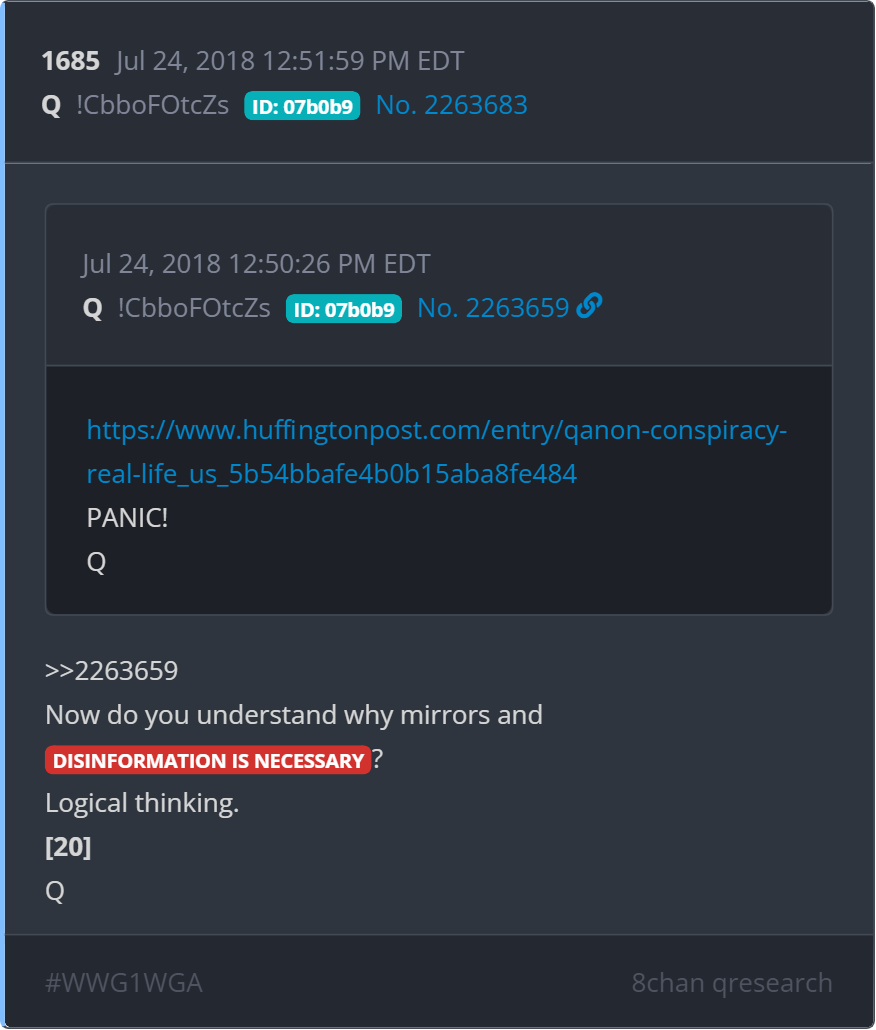Click the Jul 24, 2018 12:51:59 PM timestamp
This screenshot has height=1030, width=876.
(290, 61)
